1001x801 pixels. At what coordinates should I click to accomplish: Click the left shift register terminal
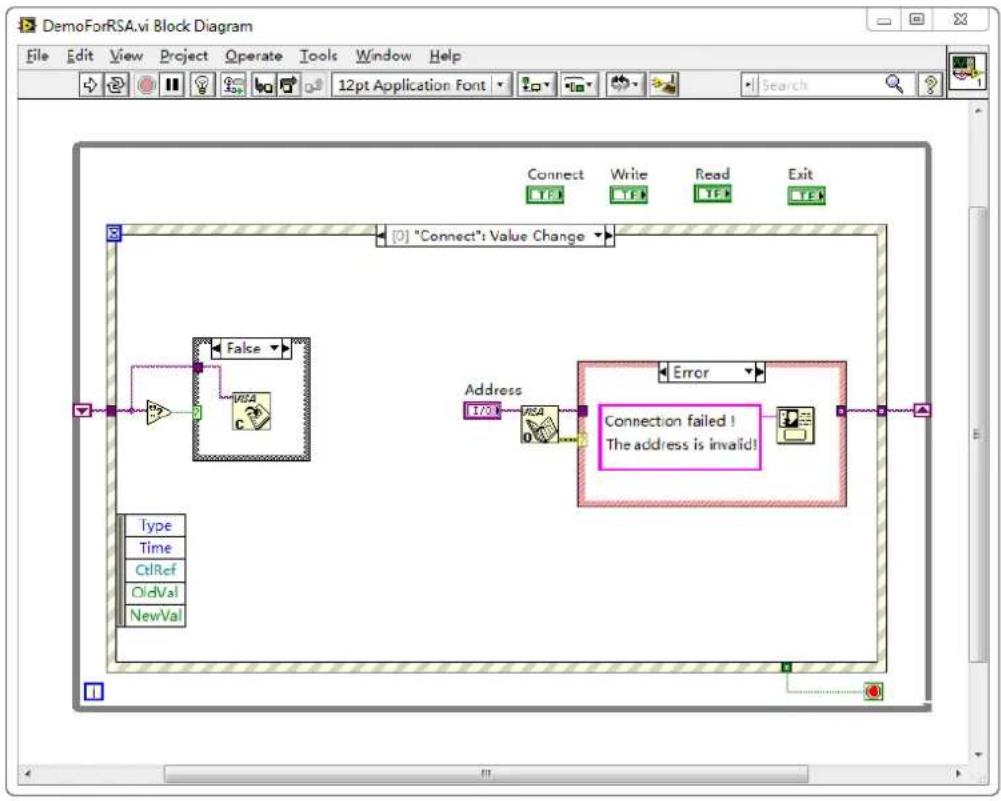[83, 410]
